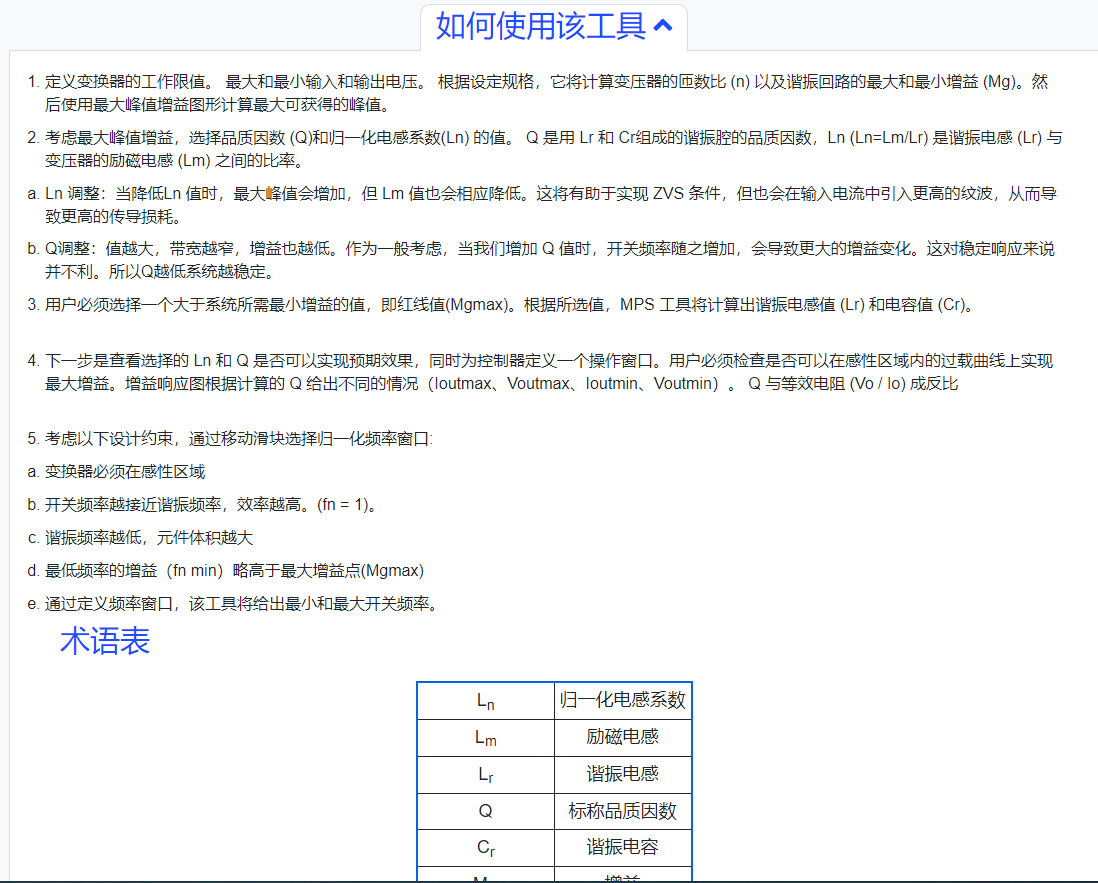Select the 归一化电感系数 table cell

pyautogui.click(x=623, y=700)
